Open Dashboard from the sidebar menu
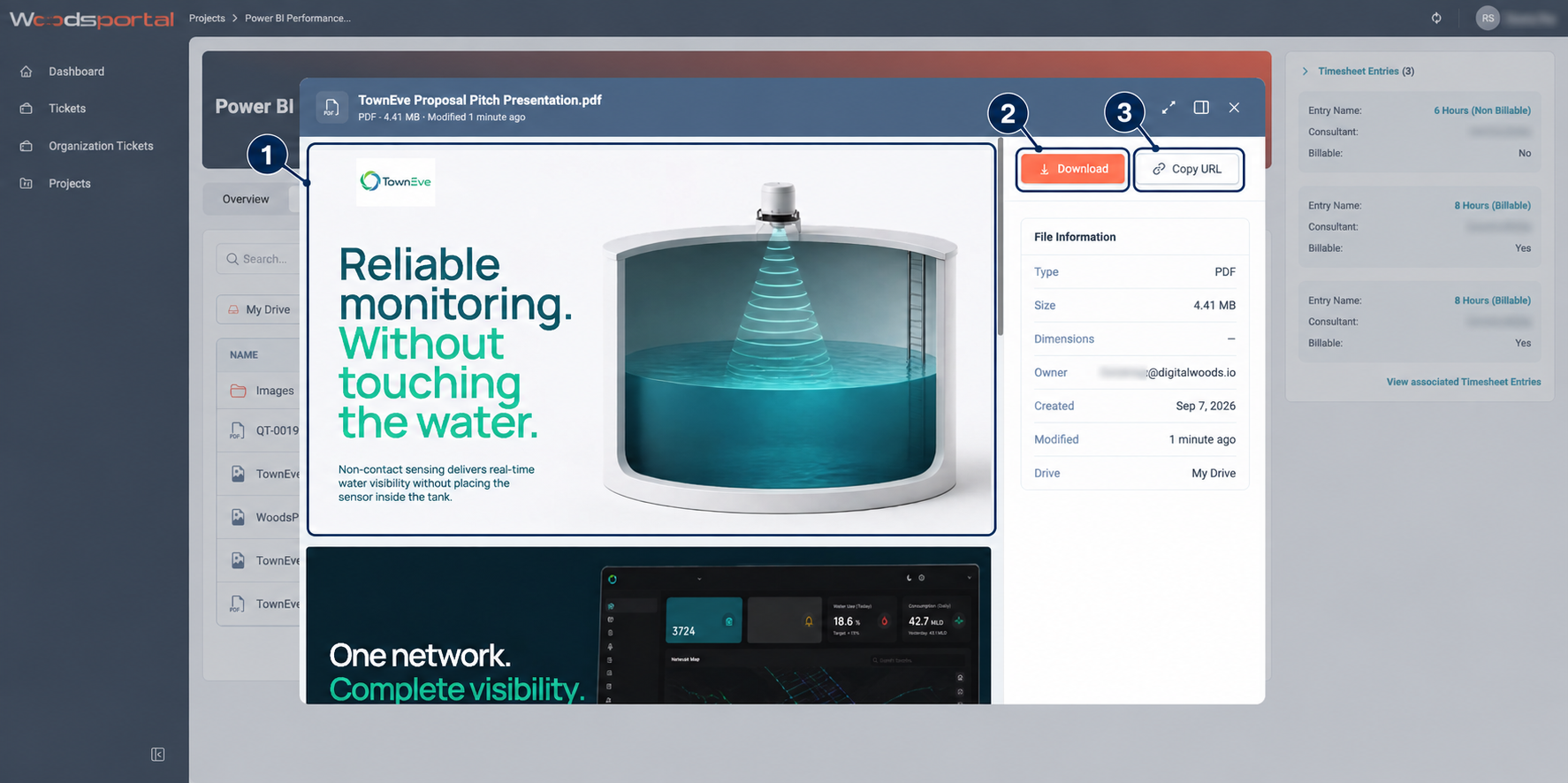This screenshot has height=783, width=1568. [76, 72]
